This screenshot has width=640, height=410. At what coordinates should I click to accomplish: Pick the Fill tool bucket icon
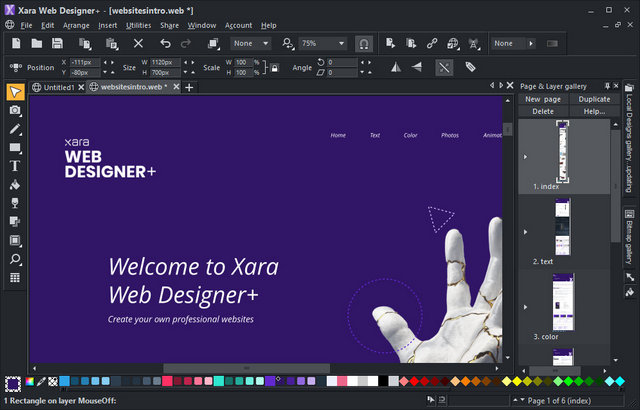pos(15,185)
